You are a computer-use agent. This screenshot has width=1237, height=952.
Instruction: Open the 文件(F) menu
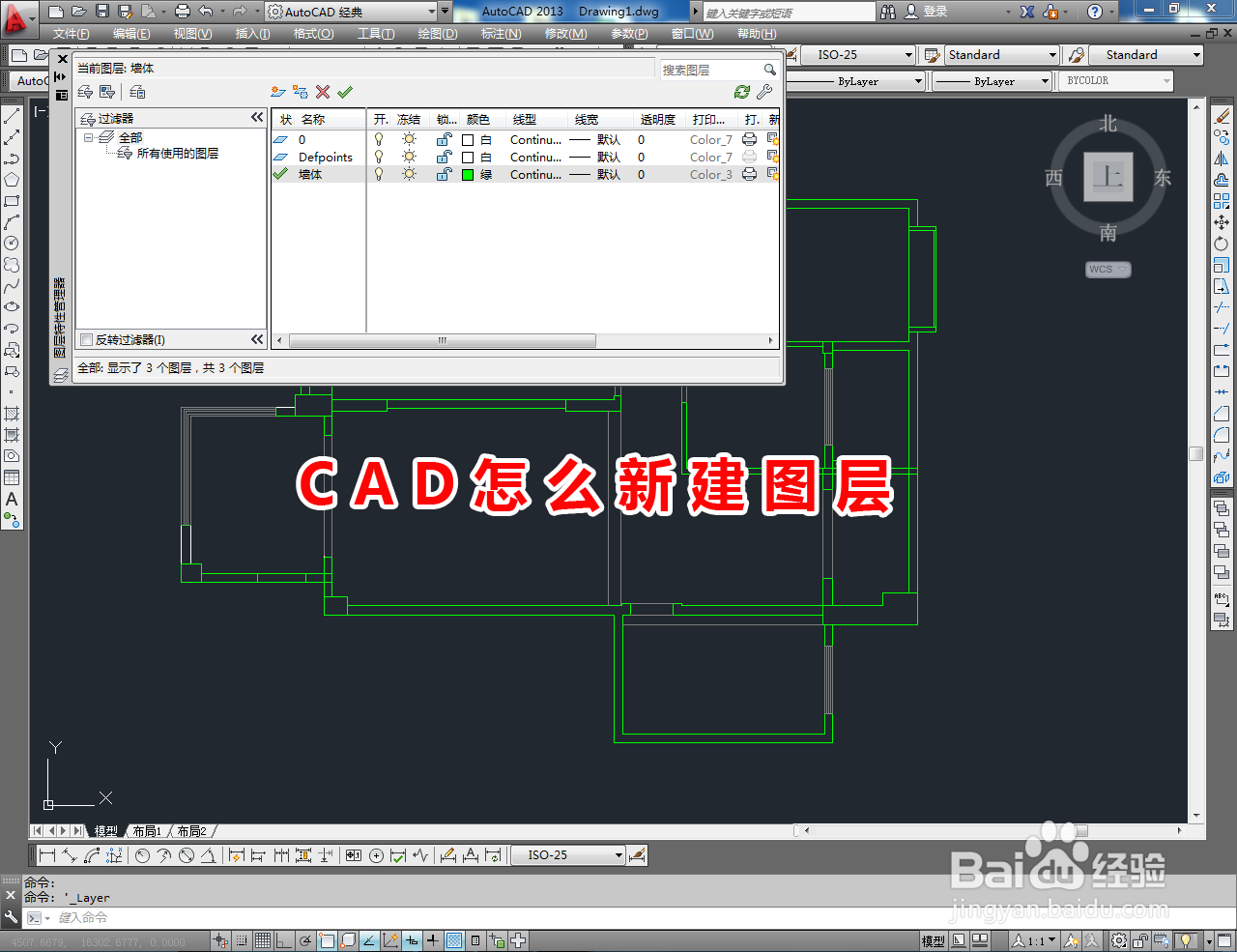pos(72,33)
